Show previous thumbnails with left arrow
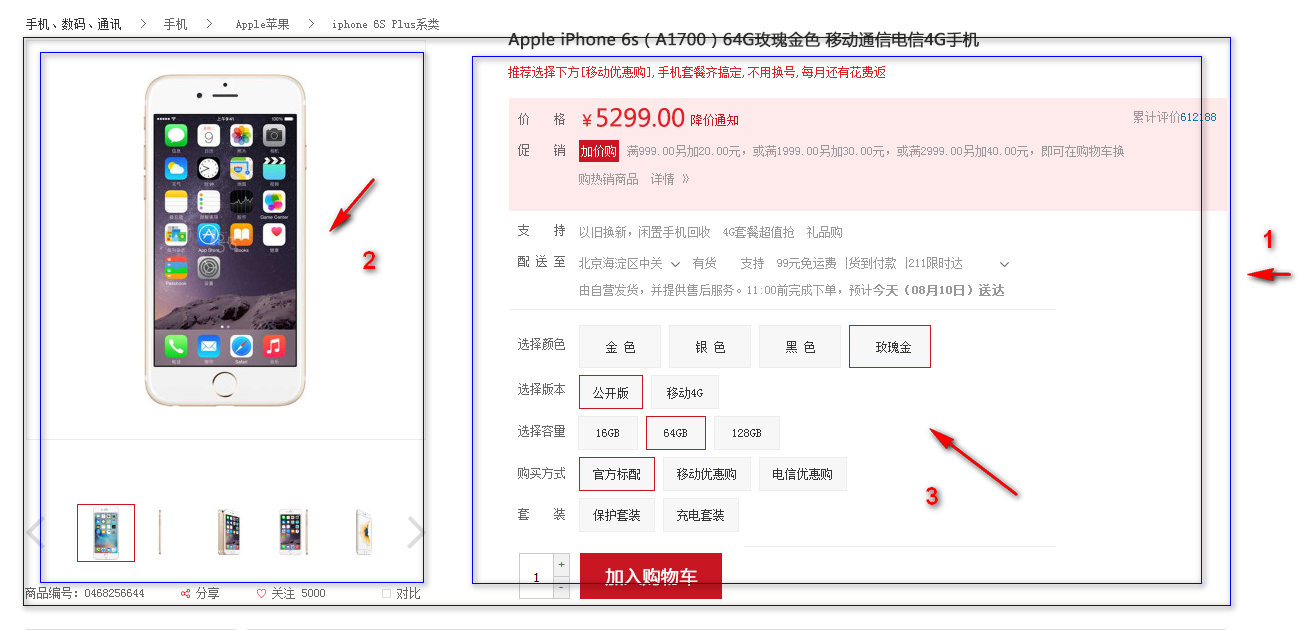The width and height of the screenshot is (1298, 630). tap(36, 533)
